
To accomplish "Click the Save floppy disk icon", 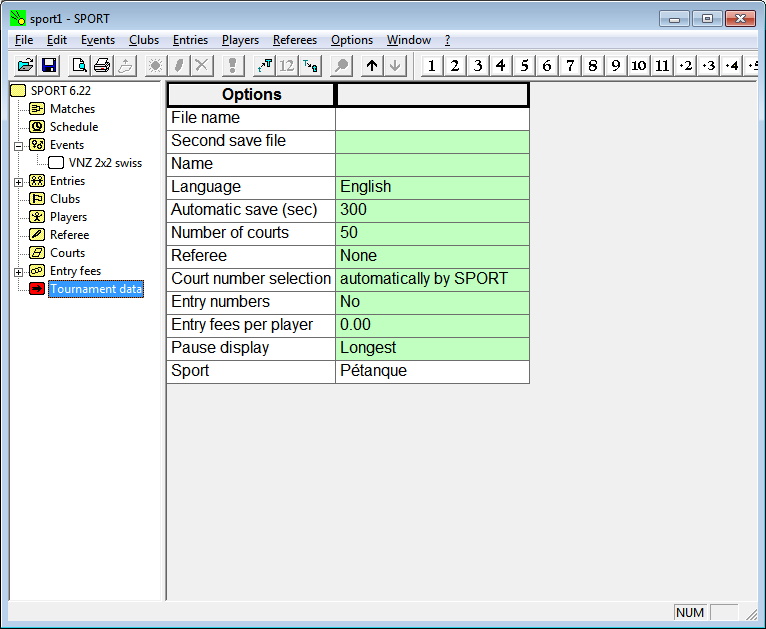I will tap(49, 66).
